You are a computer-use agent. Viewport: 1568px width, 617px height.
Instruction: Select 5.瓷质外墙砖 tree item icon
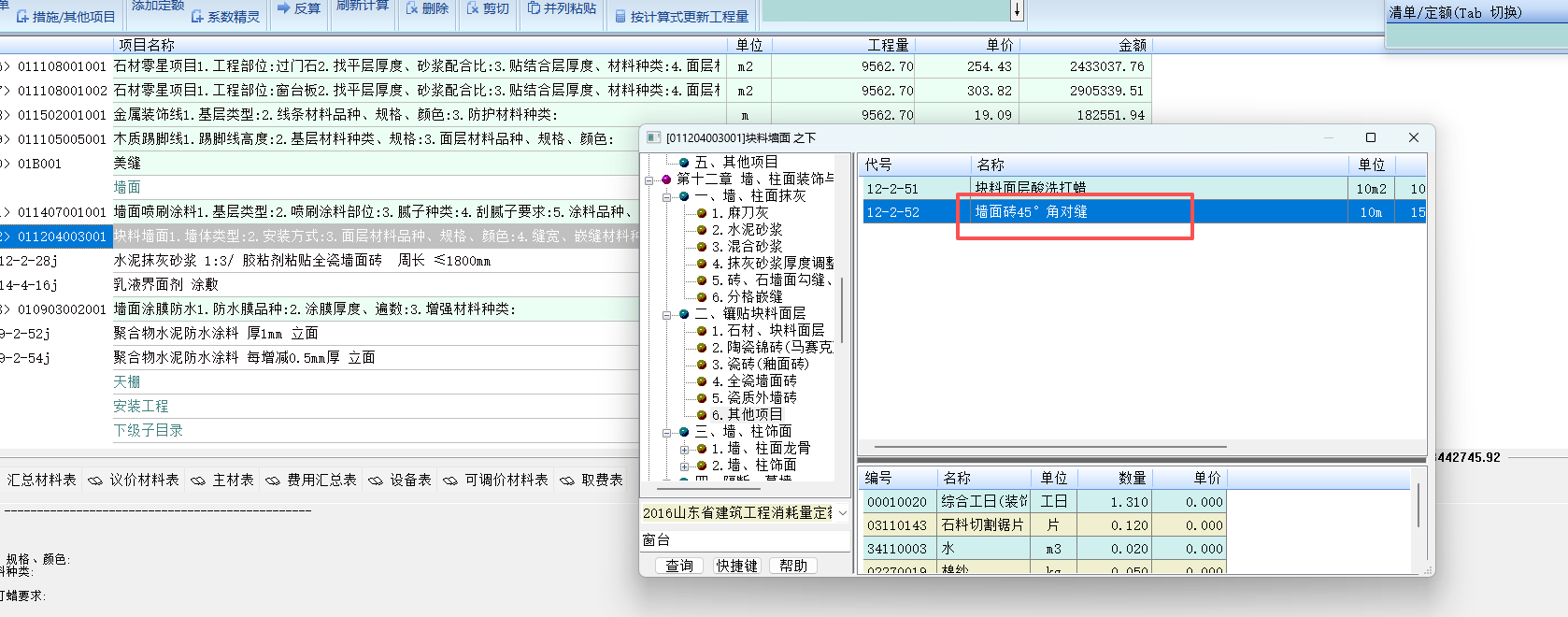[702, 398]
